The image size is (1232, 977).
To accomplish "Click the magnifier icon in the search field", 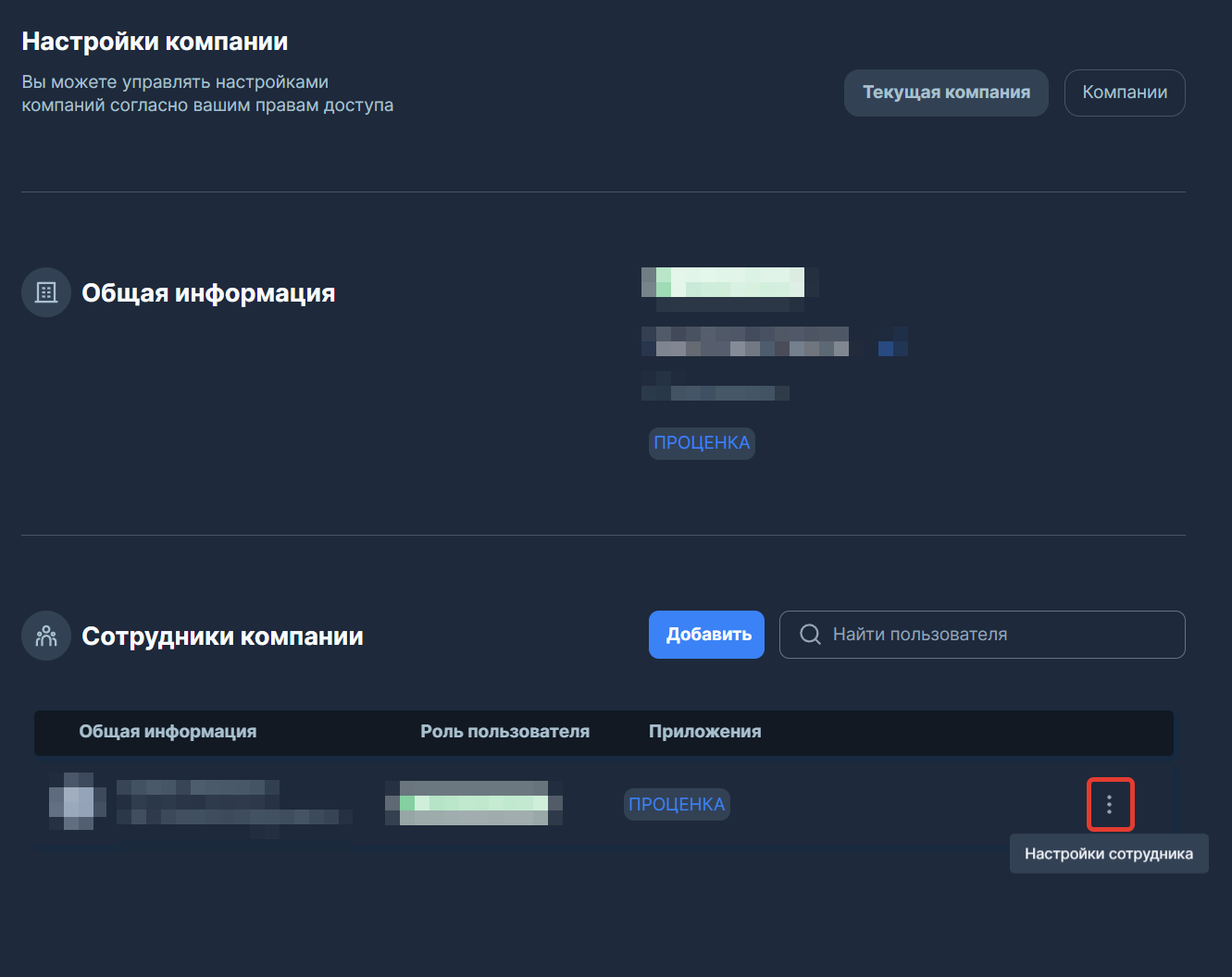I will click(x=810, y=635).
